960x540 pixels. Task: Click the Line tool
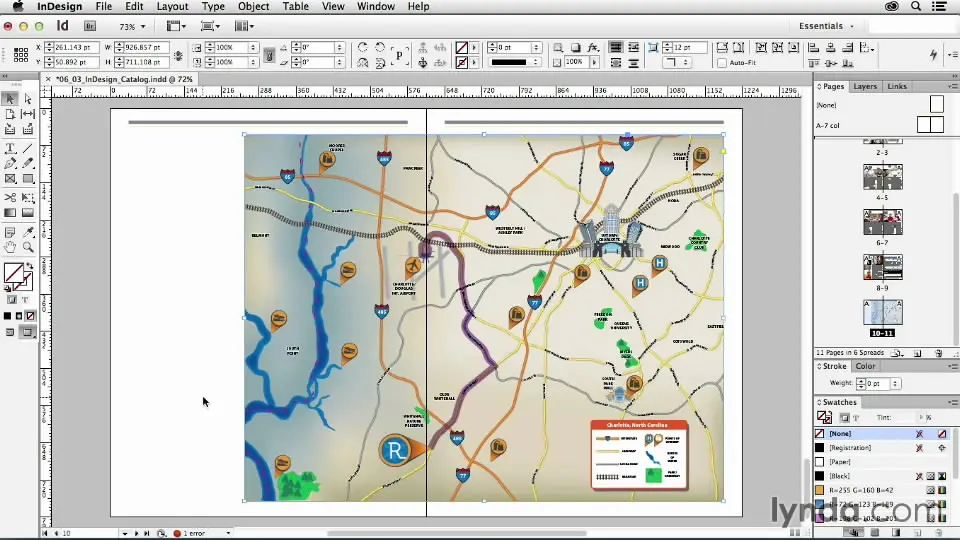point(28,148)
